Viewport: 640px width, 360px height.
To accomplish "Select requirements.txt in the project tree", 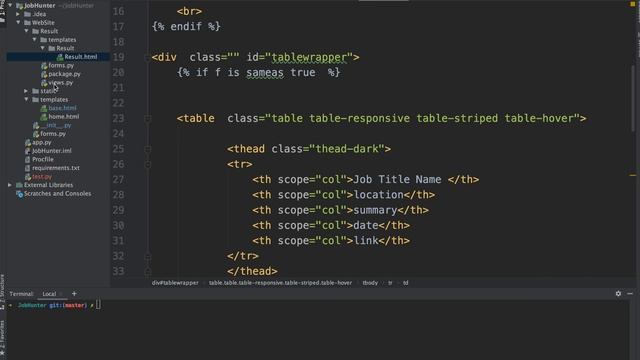I will coord(56,168).
